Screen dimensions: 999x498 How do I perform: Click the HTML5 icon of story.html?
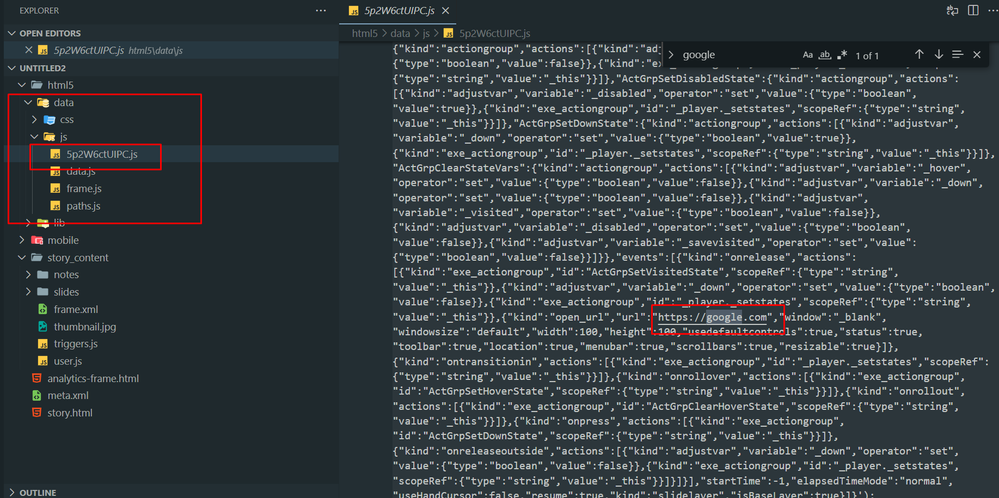tap(36, 413)
